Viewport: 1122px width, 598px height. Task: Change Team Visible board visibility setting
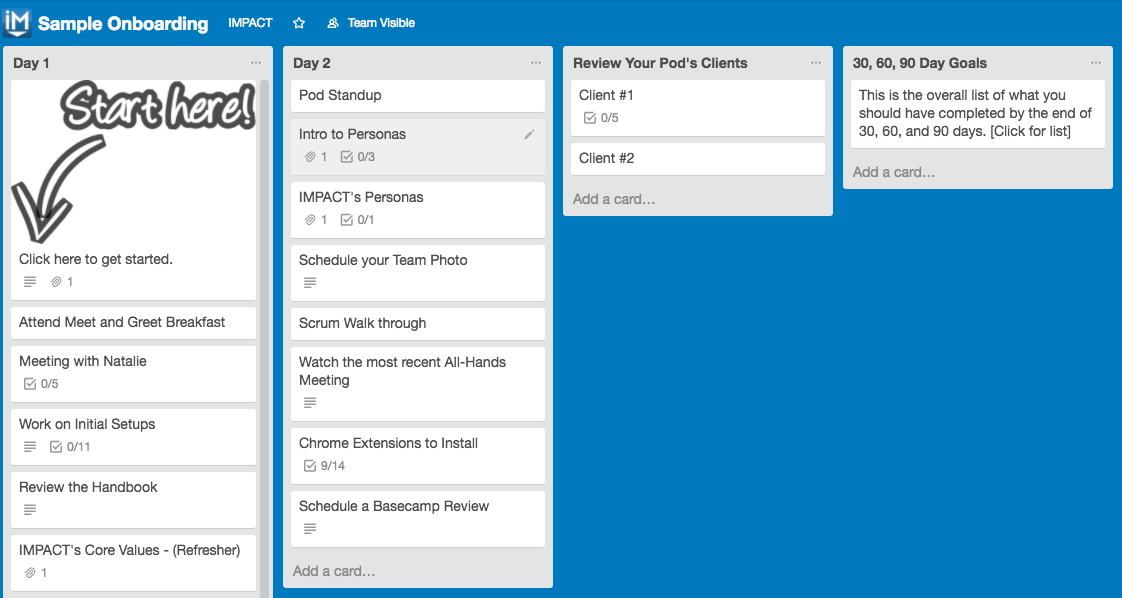click(371, 23)
